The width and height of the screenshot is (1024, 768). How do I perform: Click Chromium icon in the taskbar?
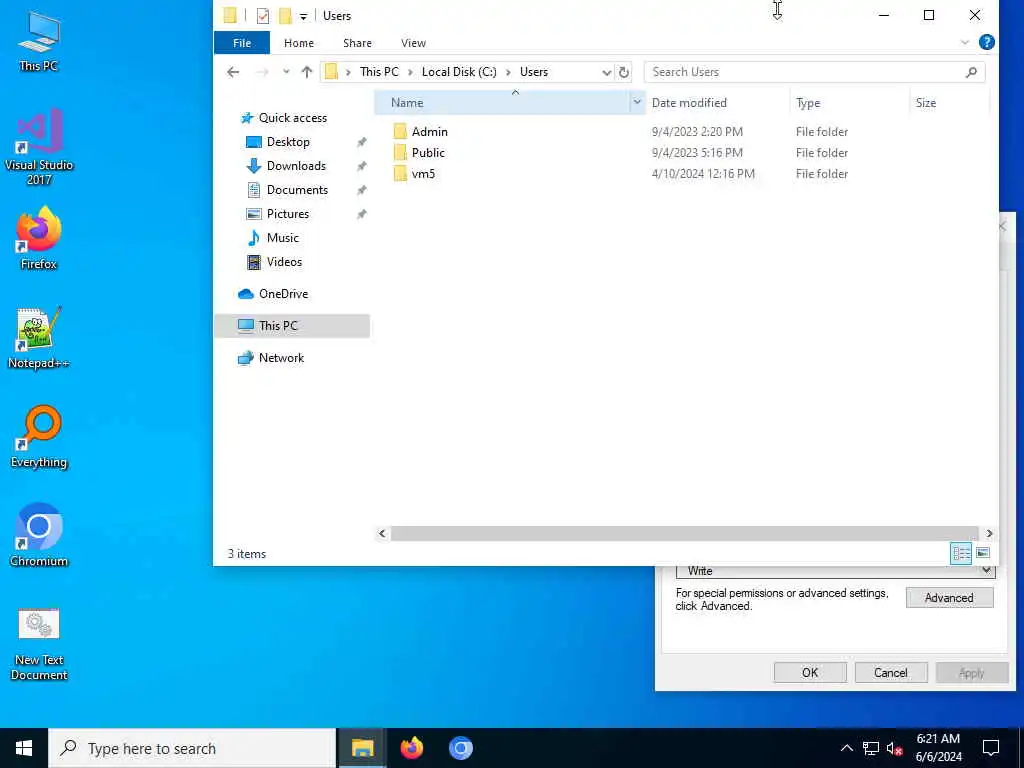(460, 748)
